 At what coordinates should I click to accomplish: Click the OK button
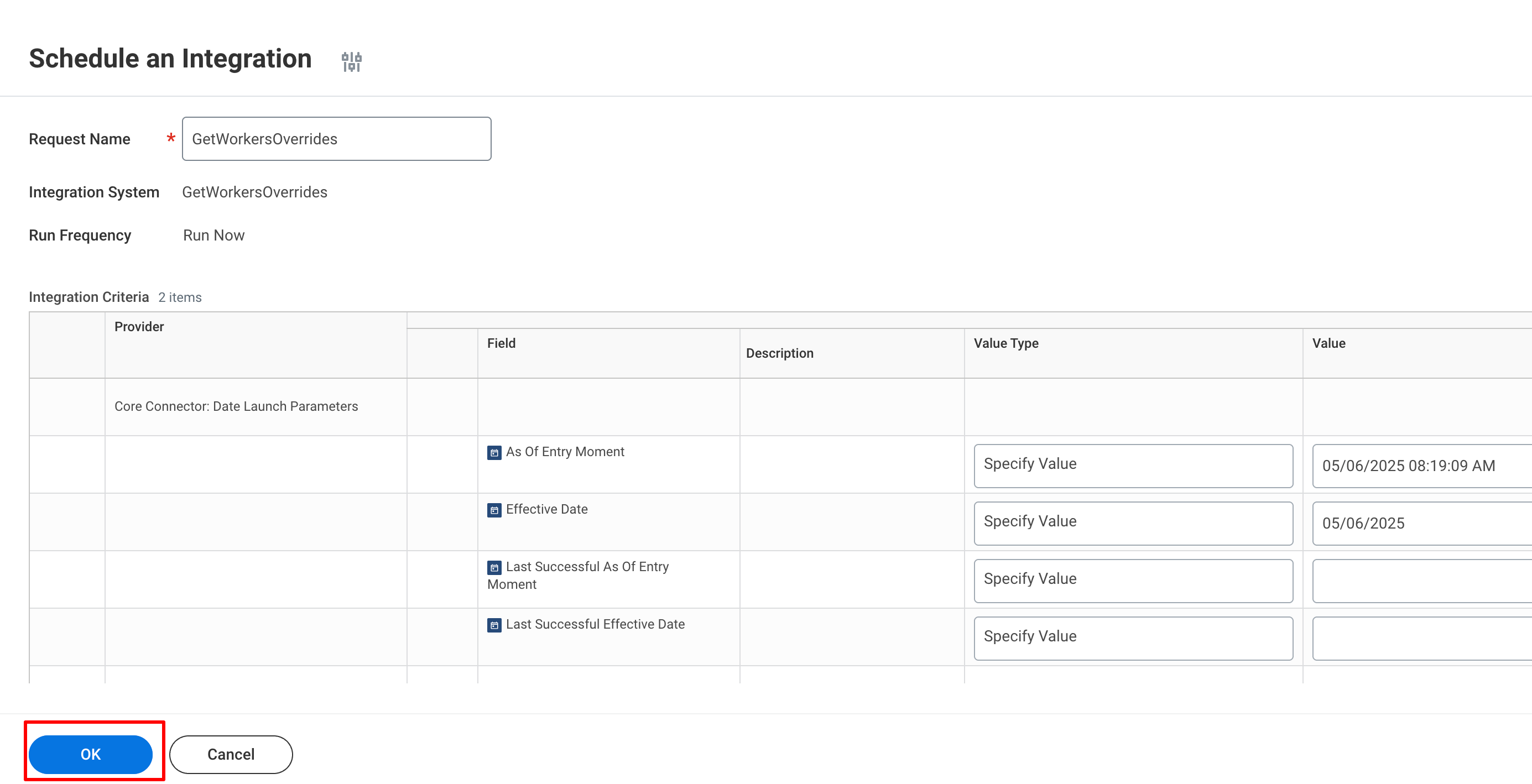click(90, 754)
